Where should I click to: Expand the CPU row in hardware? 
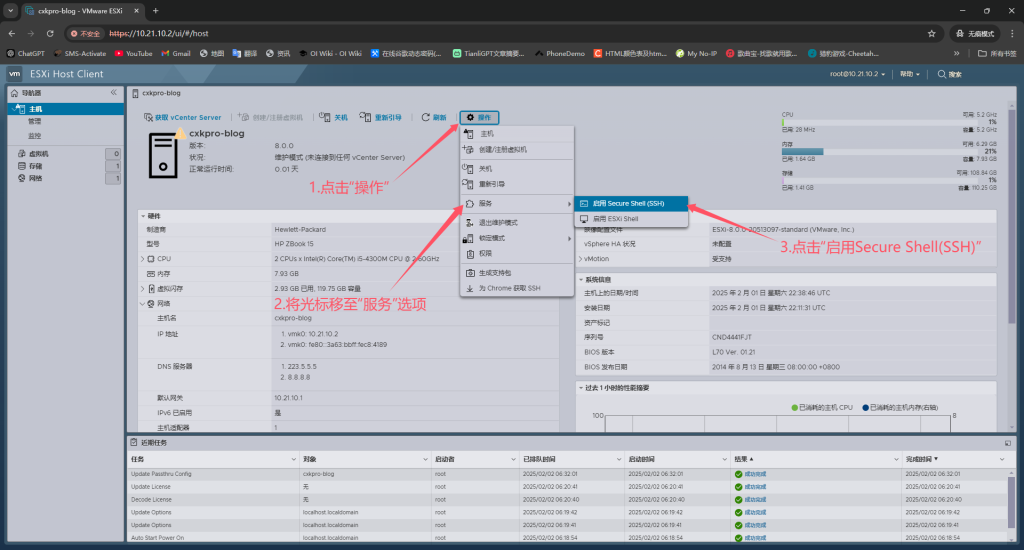click(142, 259)
